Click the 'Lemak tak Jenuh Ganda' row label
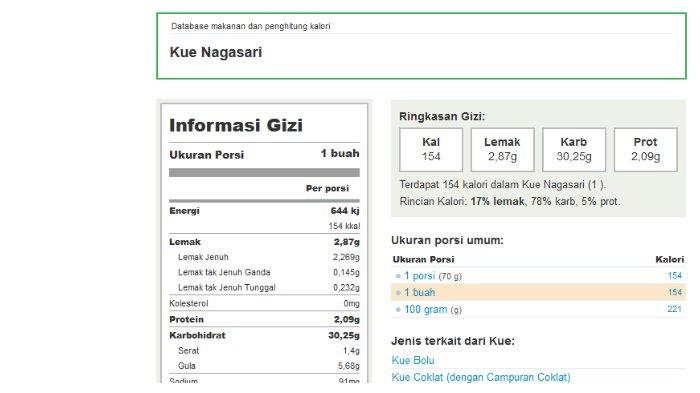Viewport: 700px width, 393px height. [224, 272]
